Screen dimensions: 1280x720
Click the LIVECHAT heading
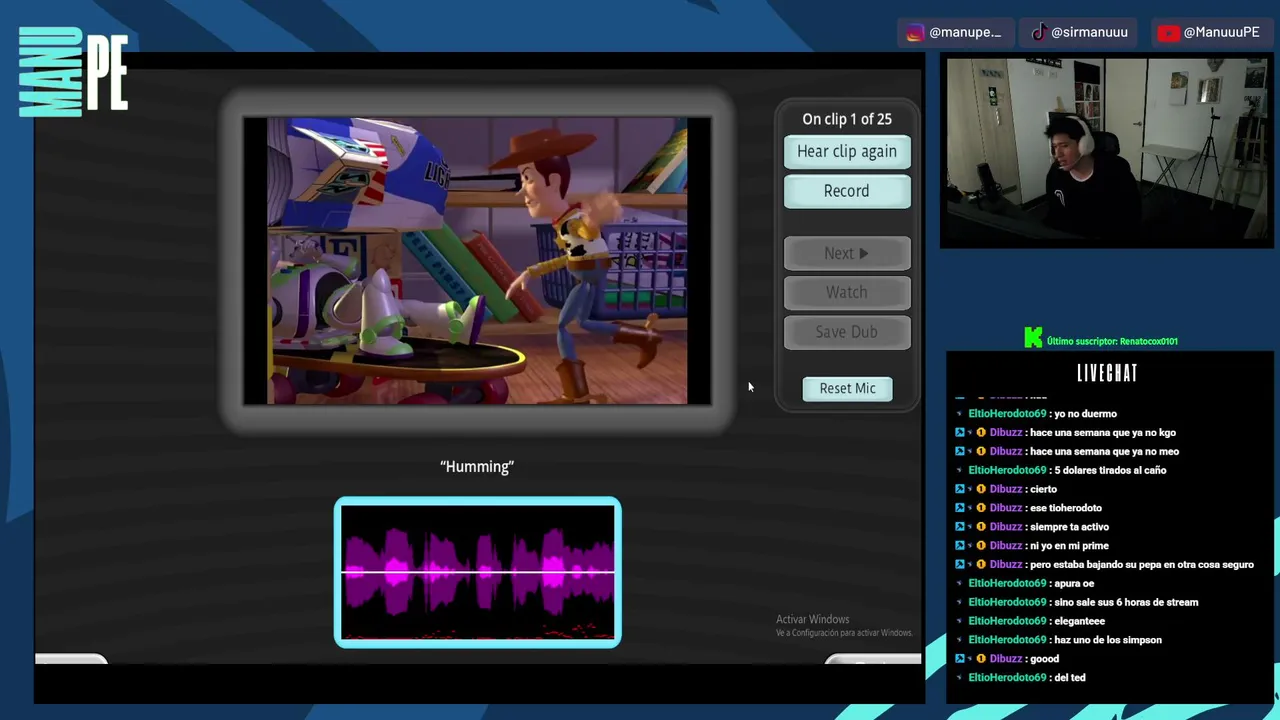1107,373
